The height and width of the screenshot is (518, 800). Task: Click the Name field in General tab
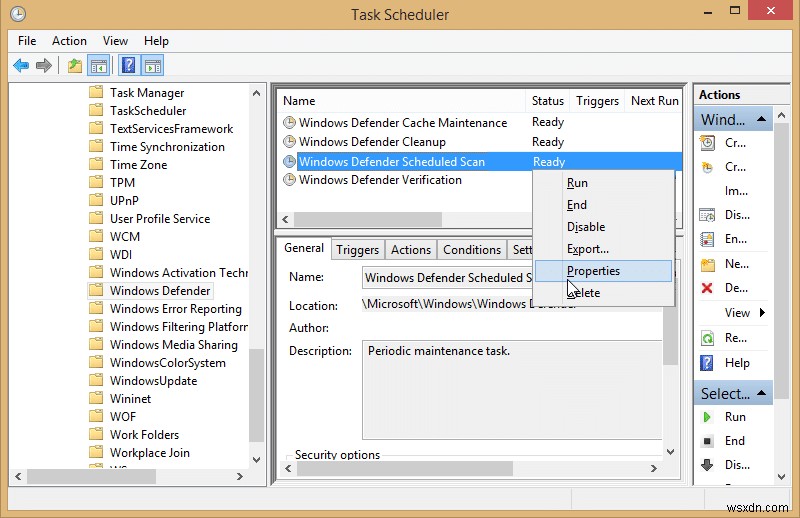point(448,278)
